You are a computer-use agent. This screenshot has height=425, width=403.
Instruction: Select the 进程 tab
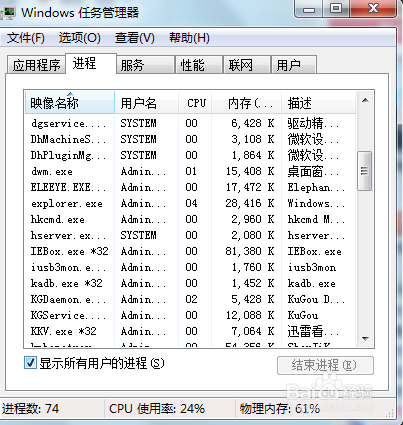tap(91, 63)
